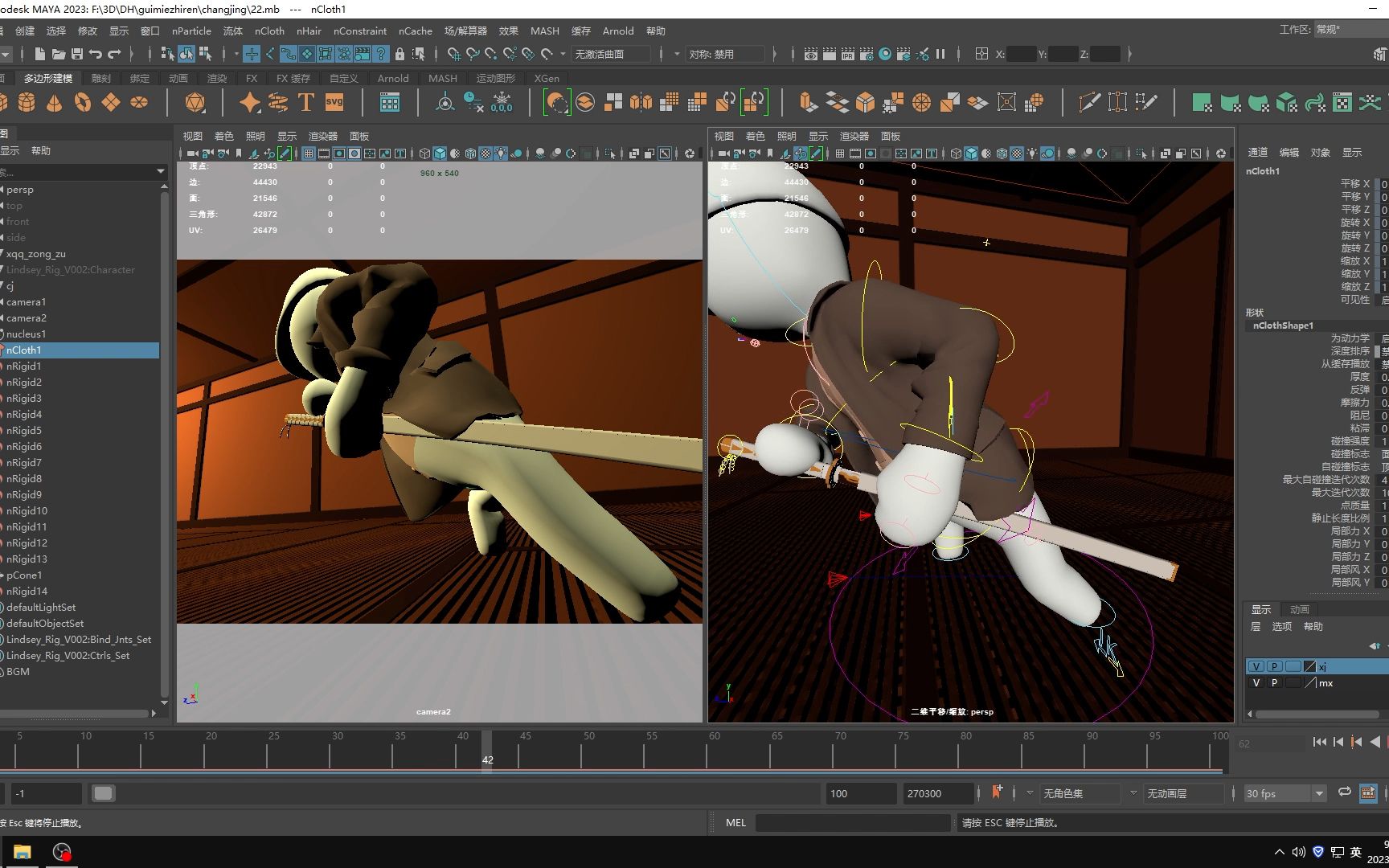Click the pause playback icon in status line

pyautogui.click(x=940, y=54)
